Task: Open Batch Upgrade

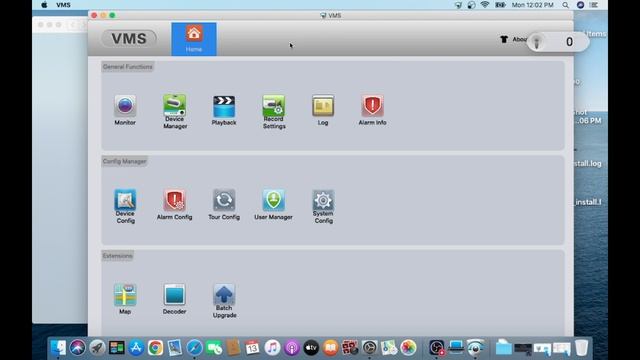Action: [x=224, y=301]
